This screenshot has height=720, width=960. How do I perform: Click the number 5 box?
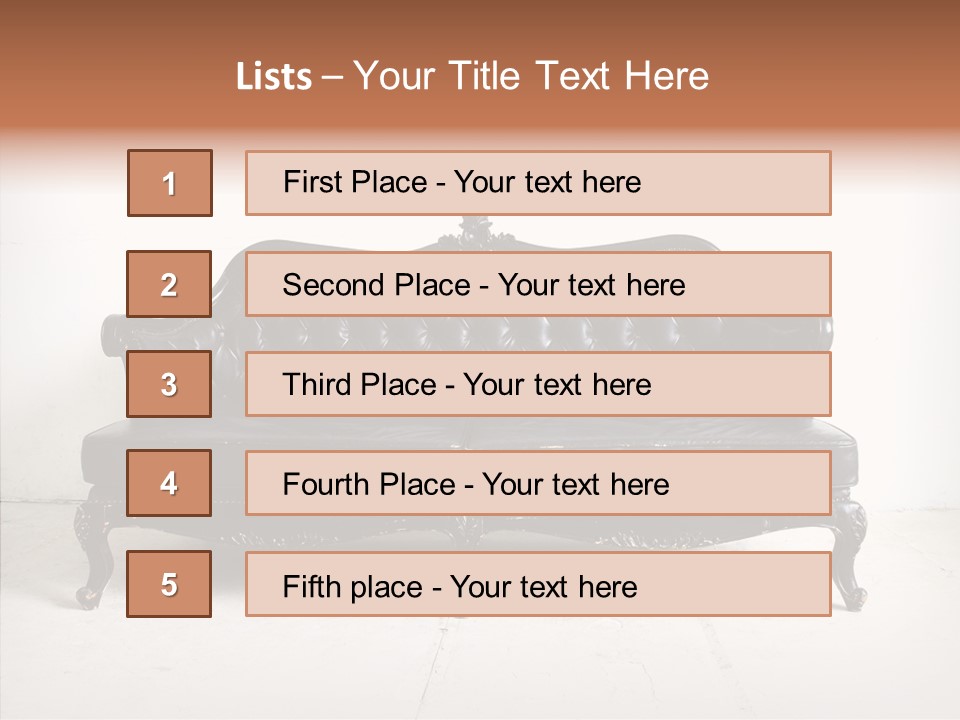pyautogui.click(x=170, y=584)
